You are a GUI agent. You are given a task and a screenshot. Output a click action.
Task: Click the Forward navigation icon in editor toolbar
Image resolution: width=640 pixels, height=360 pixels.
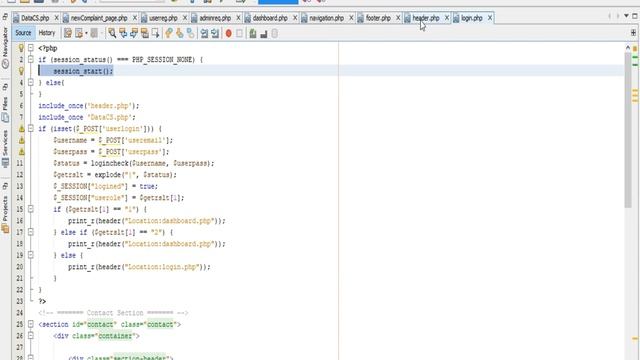[x=94, y=33]
